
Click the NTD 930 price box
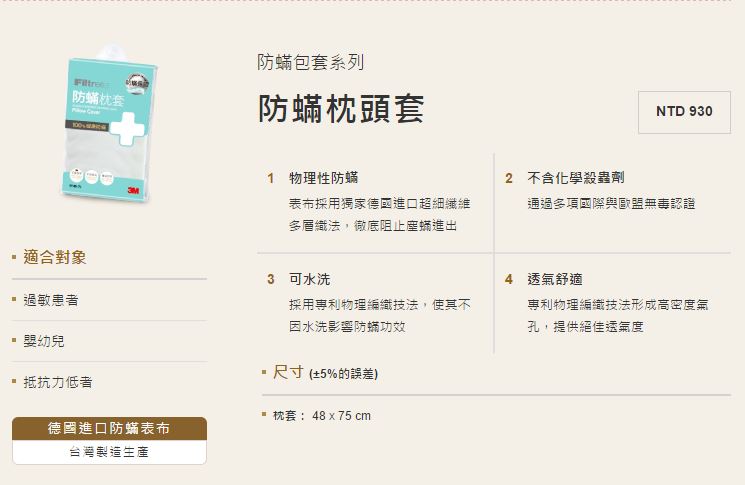[x=684, y=112]
